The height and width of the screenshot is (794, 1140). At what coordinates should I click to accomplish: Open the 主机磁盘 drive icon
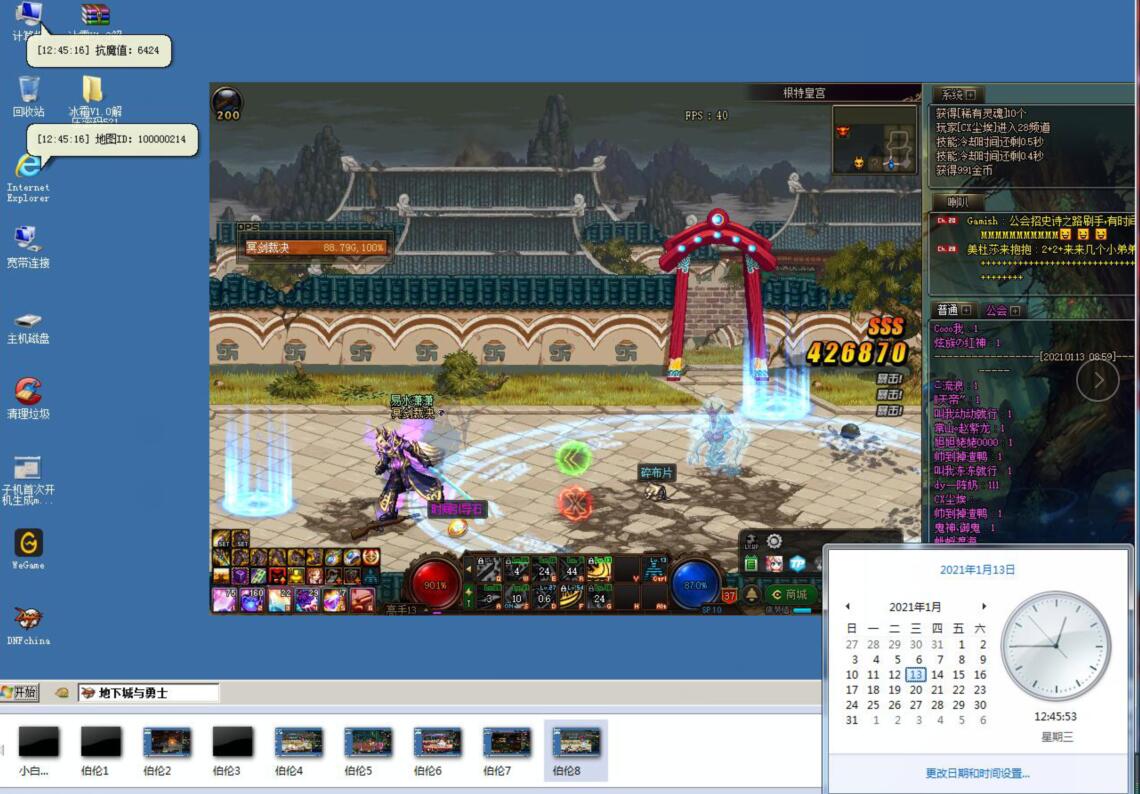click(x=28, y=329)
